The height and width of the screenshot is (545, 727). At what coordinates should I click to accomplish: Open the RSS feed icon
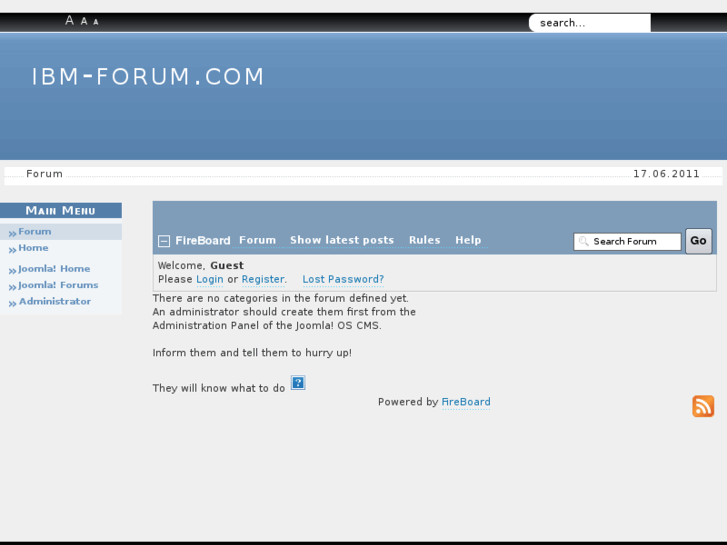(x=703, y=406)
